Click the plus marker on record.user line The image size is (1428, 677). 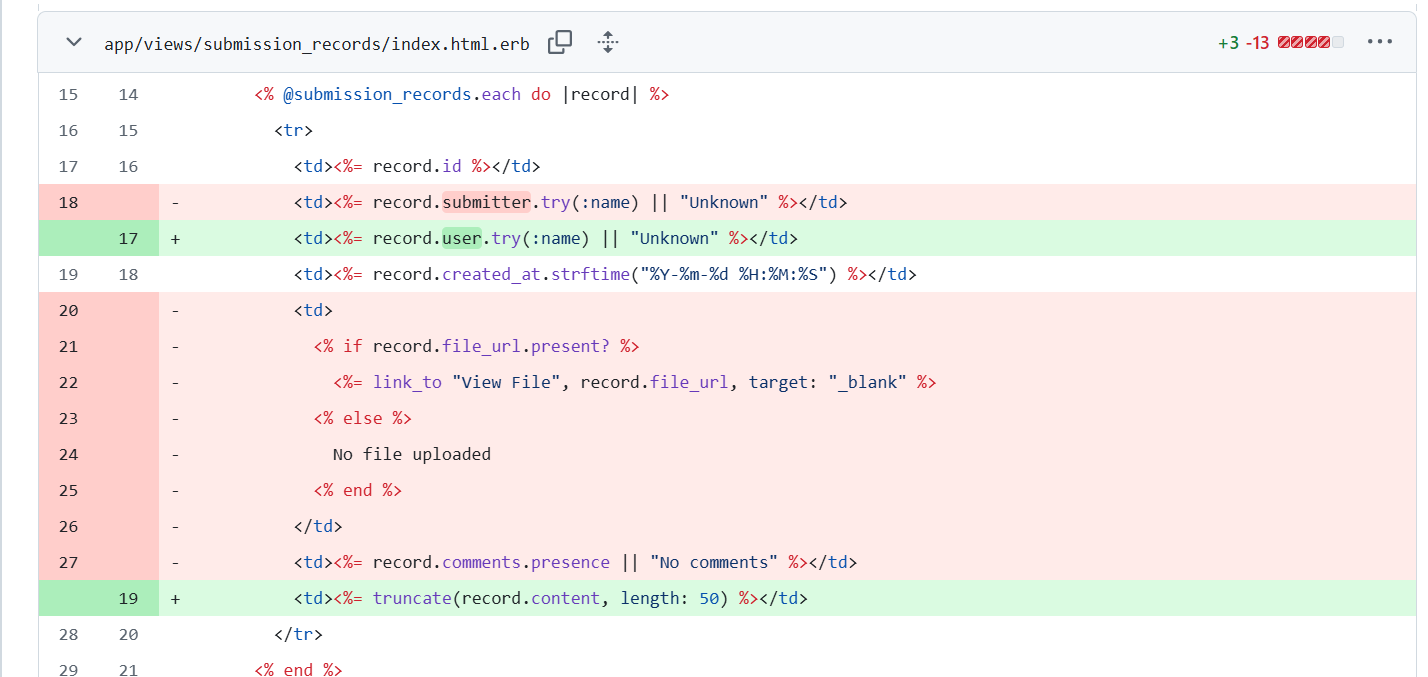click(x=176, y=239)
